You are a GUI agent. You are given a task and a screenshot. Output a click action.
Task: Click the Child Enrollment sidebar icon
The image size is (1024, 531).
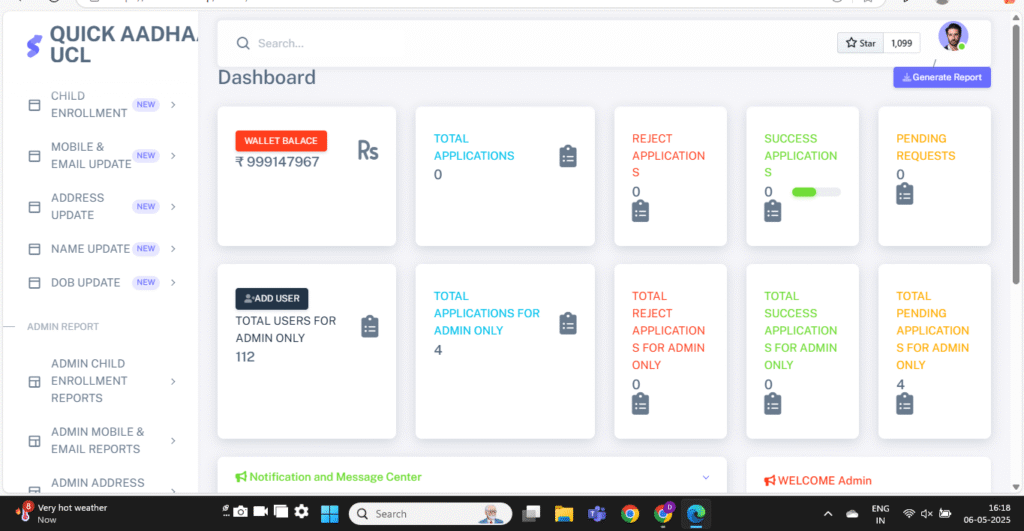point(35,105)
